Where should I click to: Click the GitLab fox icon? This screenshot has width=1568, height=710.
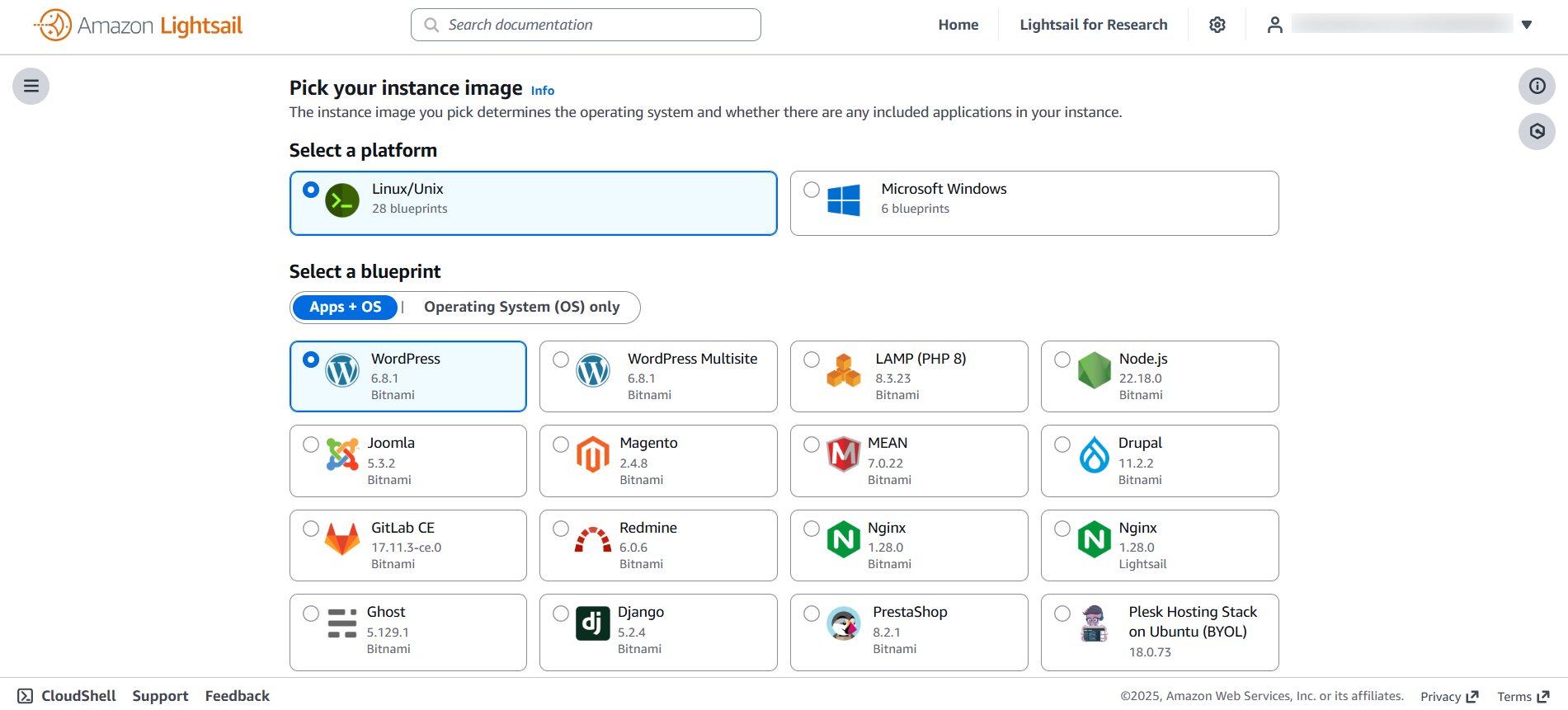coord(342,539)
